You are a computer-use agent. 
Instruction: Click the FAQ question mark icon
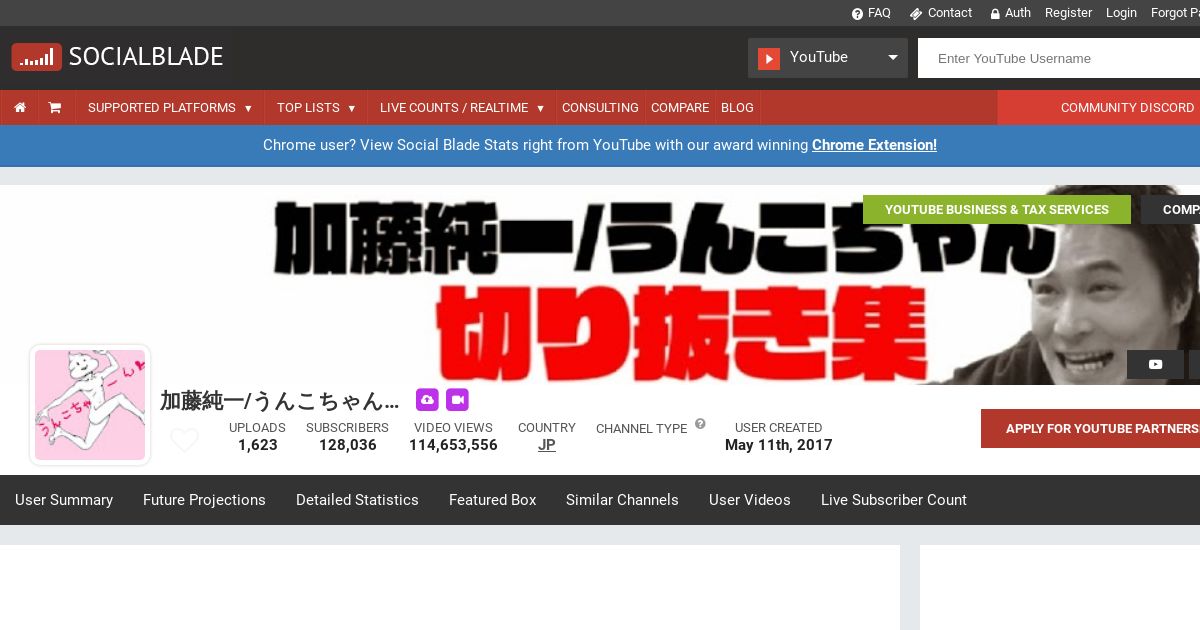pos(857,14)
